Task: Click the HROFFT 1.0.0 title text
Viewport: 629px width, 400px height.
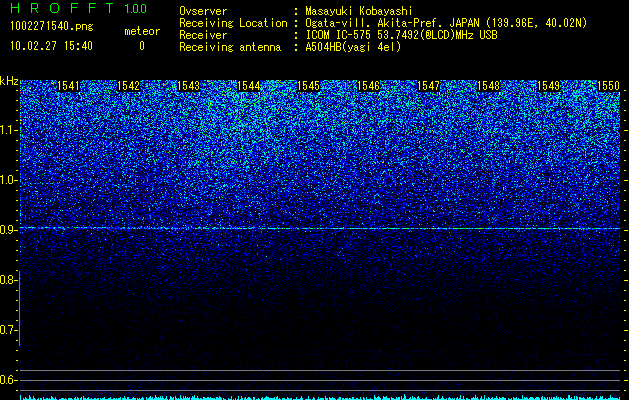Action: tap(79, 8)
